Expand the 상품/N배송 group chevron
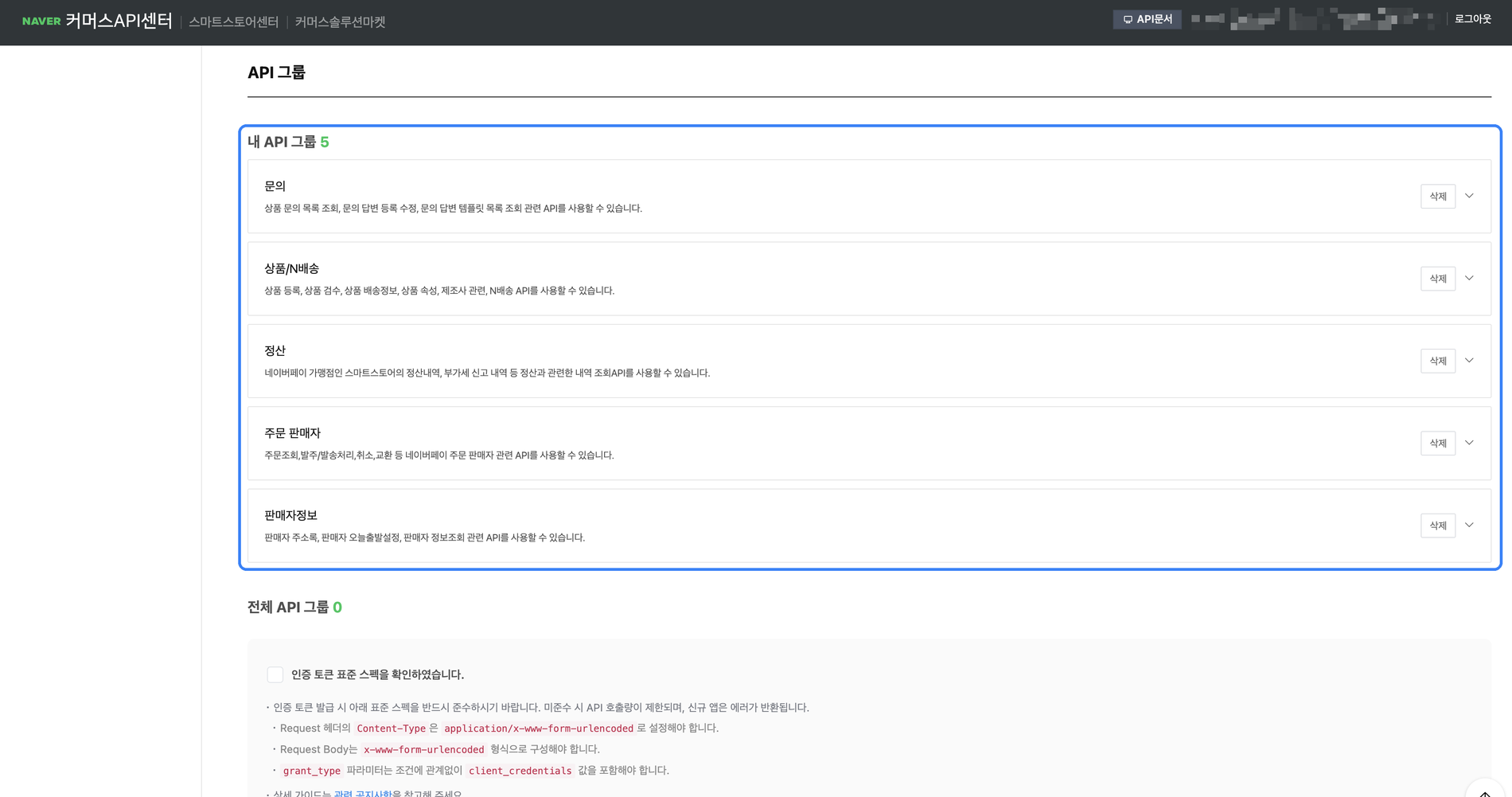The width and height of the screenshot is (1512, 797). coord(1469,278)
